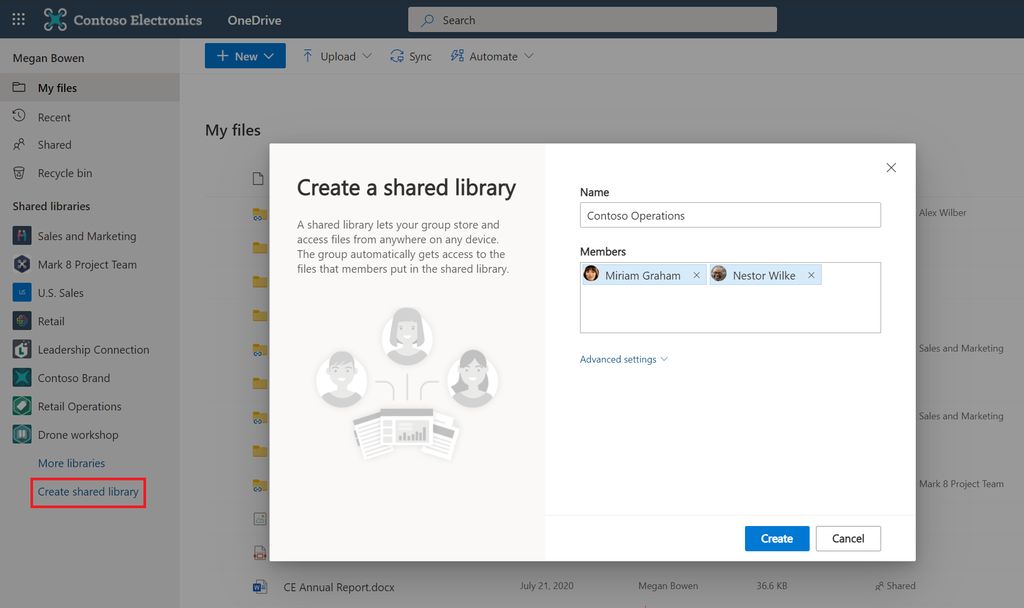
Task: Click the Upload arrow icon
Action: [x=308, y=56]
